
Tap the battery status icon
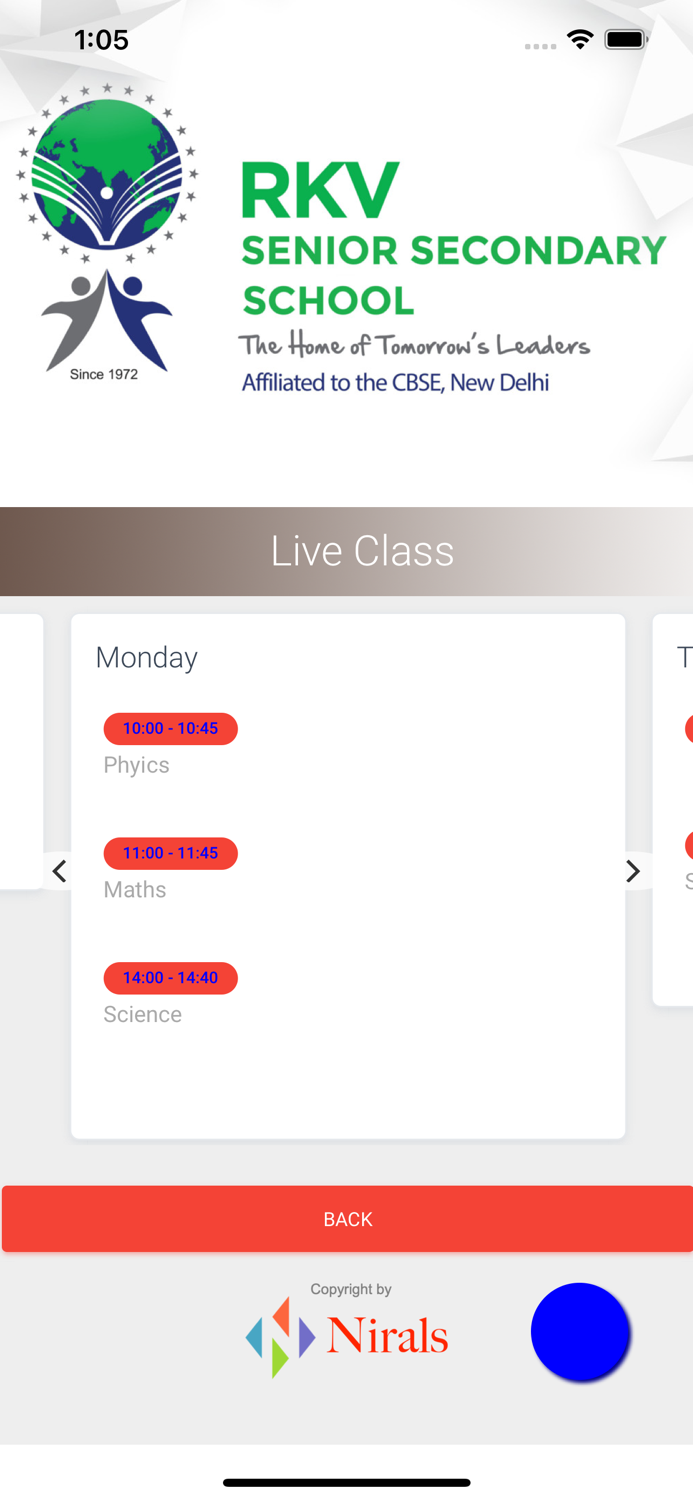click(x=626, y=40)
